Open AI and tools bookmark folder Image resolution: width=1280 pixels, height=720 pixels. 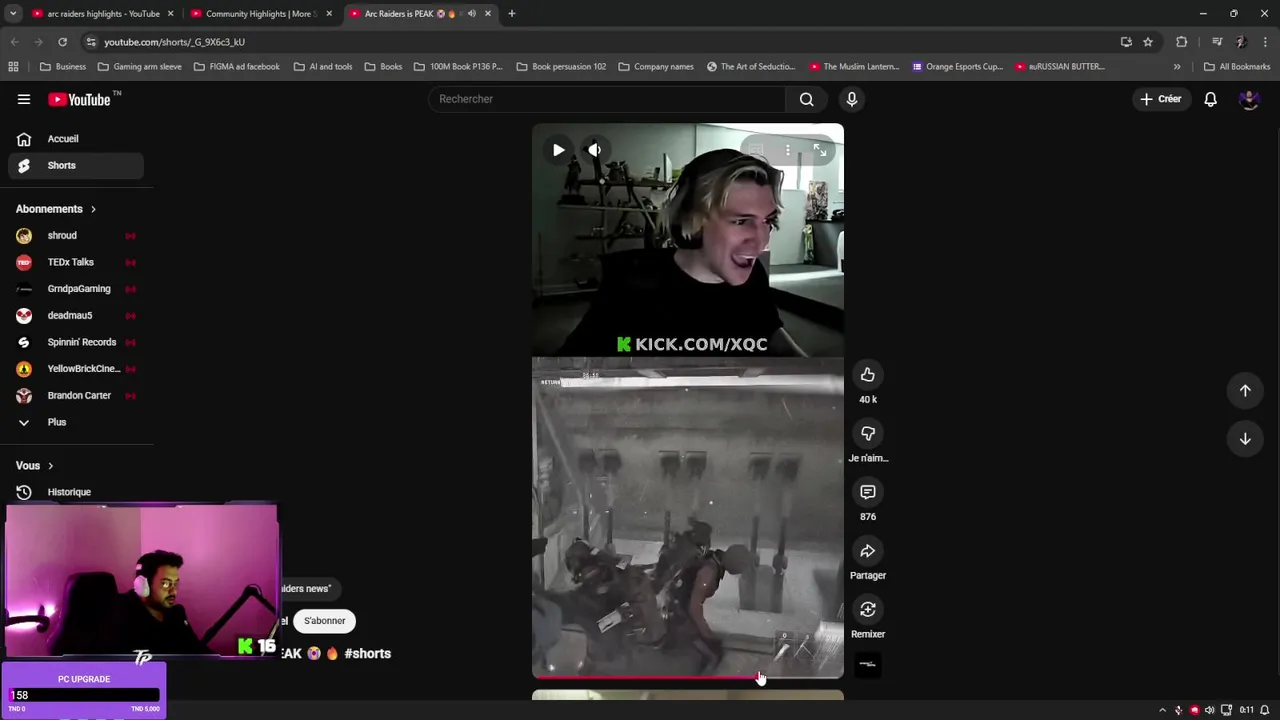(322, 67)
